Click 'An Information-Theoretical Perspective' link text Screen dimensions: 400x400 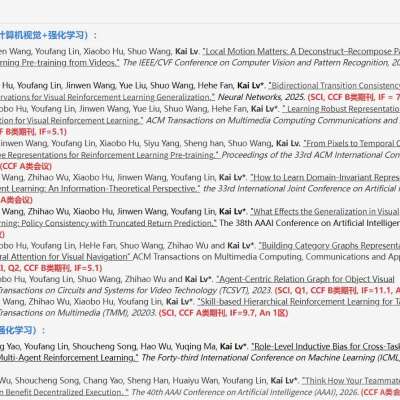pos(100,189)
